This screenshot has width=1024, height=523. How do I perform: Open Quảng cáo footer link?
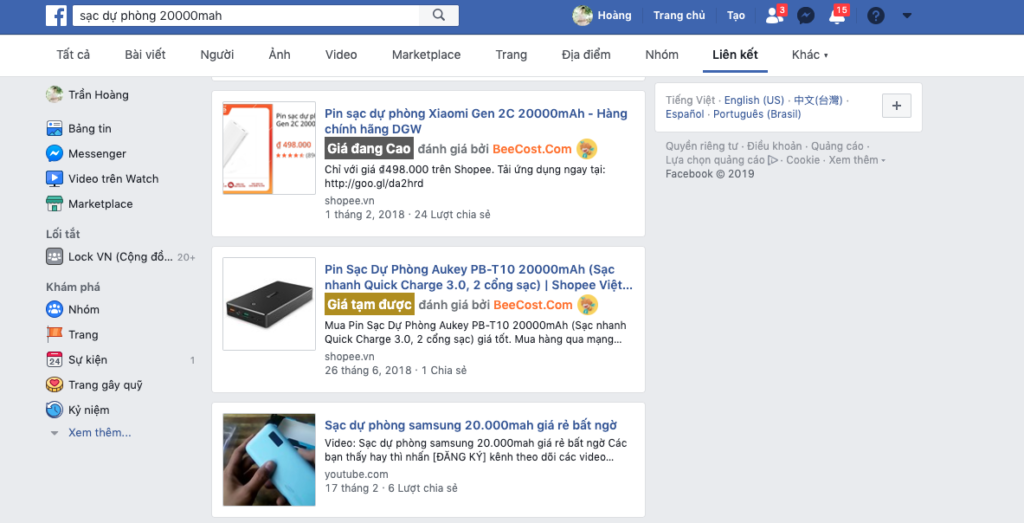click(837, 146)
